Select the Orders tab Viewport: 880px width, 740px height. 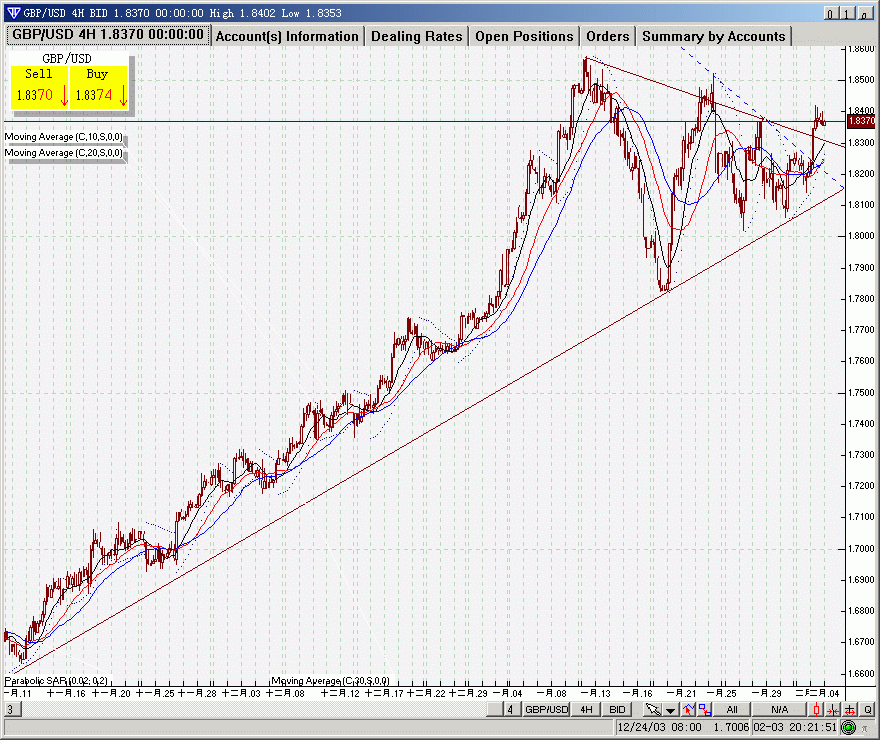[608, 36]
